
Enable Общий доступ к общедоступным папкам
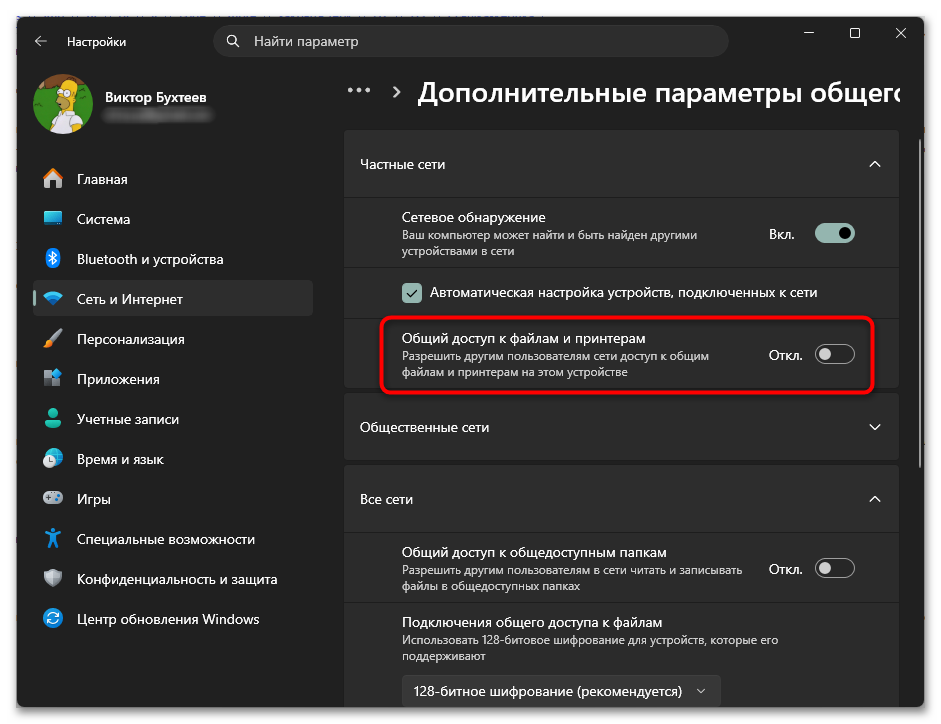[834, 568]
